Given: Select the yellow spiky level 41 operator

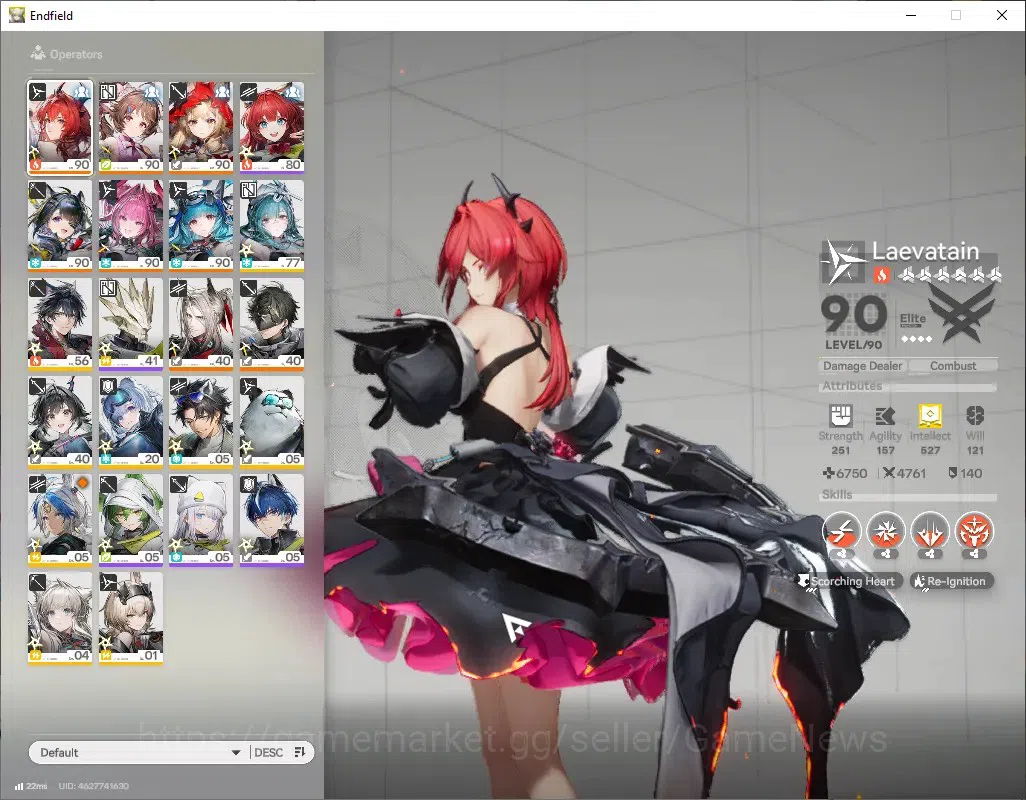Looking at the screenshot, I should coord(130,323).
